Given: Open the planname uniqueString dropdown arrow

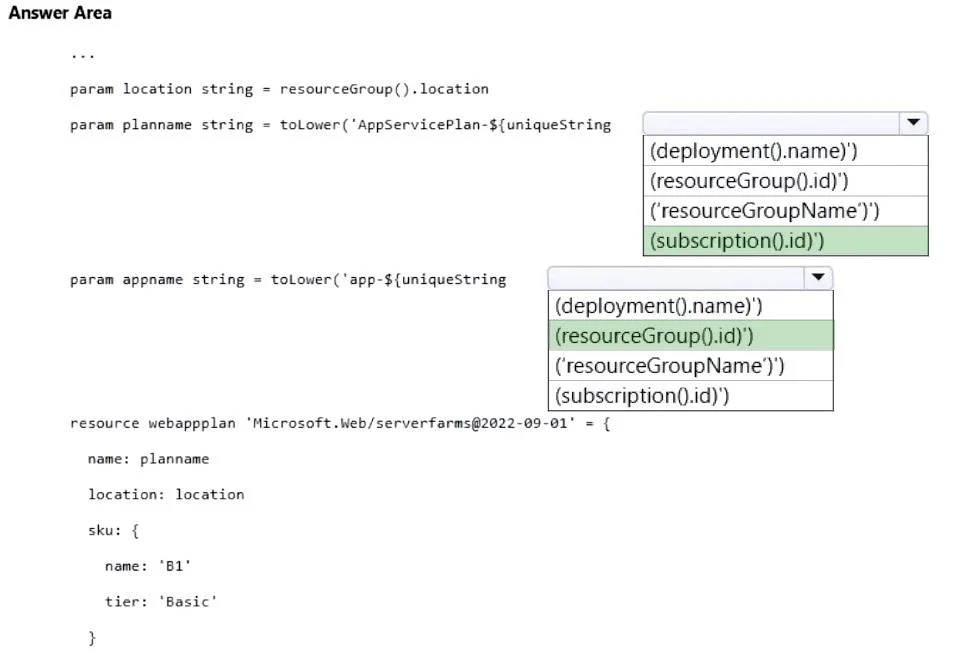Looking at the screenshot, I should click(x=913, y=123).
